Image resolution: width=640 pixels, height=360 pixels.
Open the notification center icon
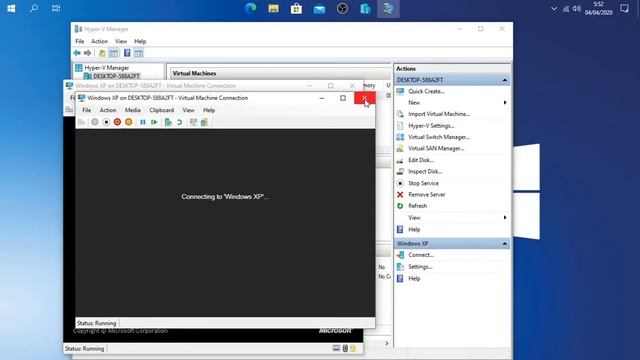(624, 8)
